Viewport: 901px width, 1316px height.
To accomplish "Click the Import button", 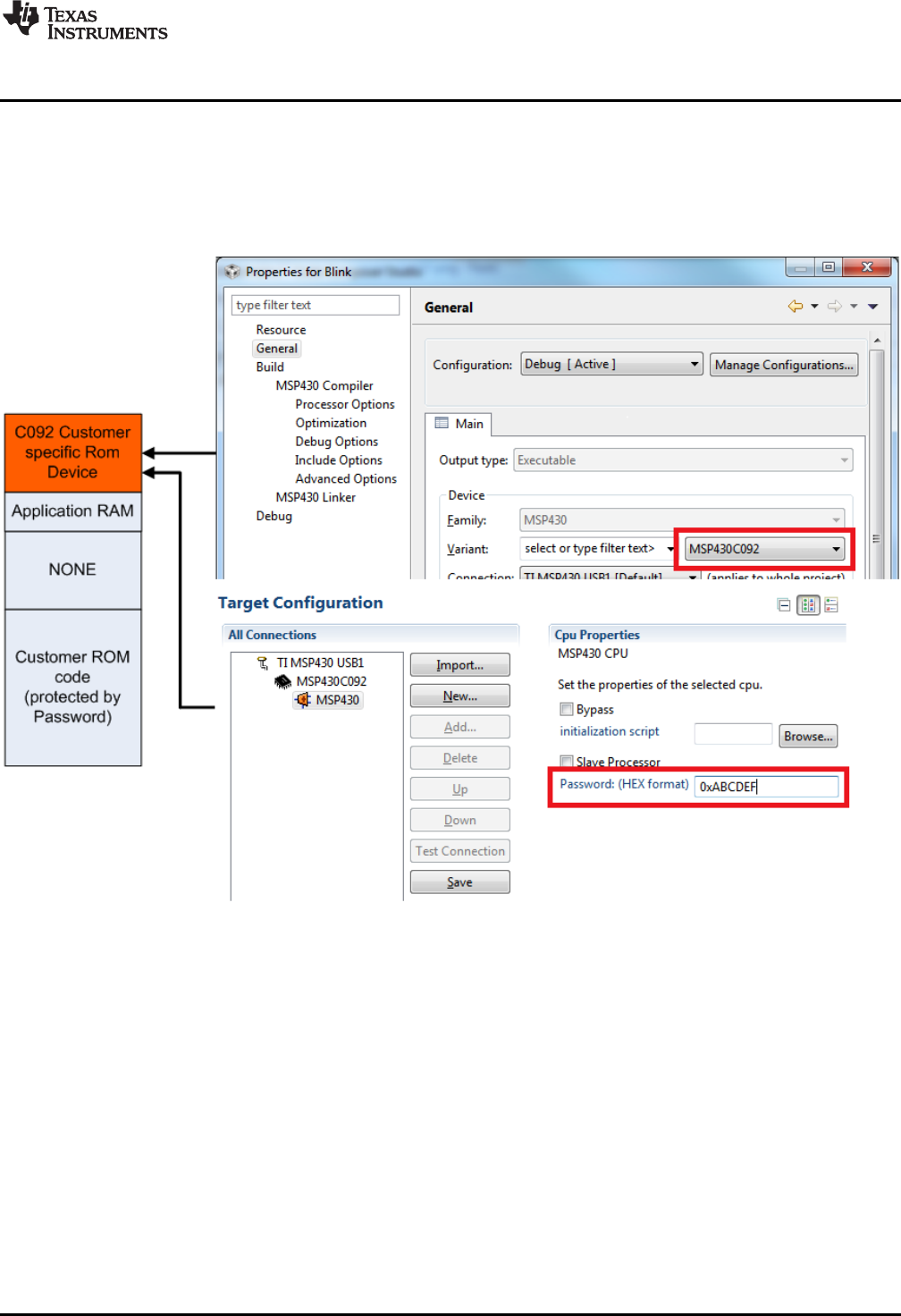I will click(x=460, y=665).
